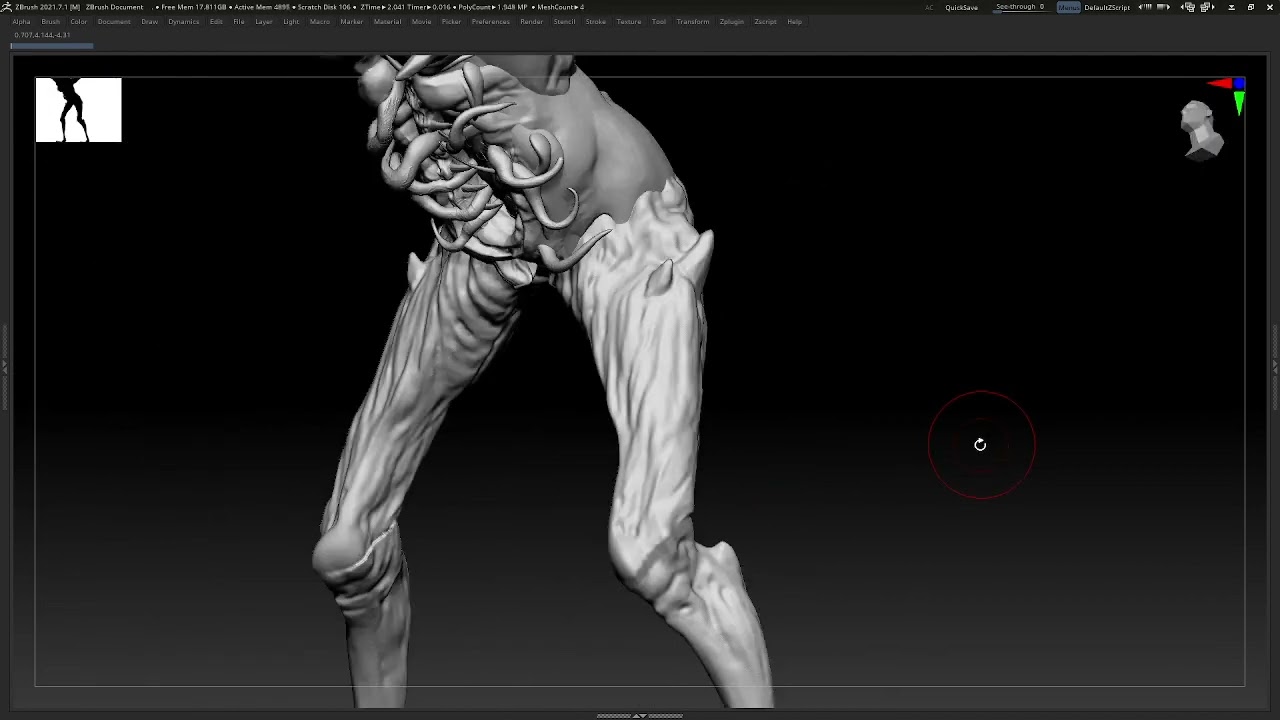Image resolution: width=1280 pixels, height=720 pixels.
Task: Open the Marker menu
Action: 352,21
